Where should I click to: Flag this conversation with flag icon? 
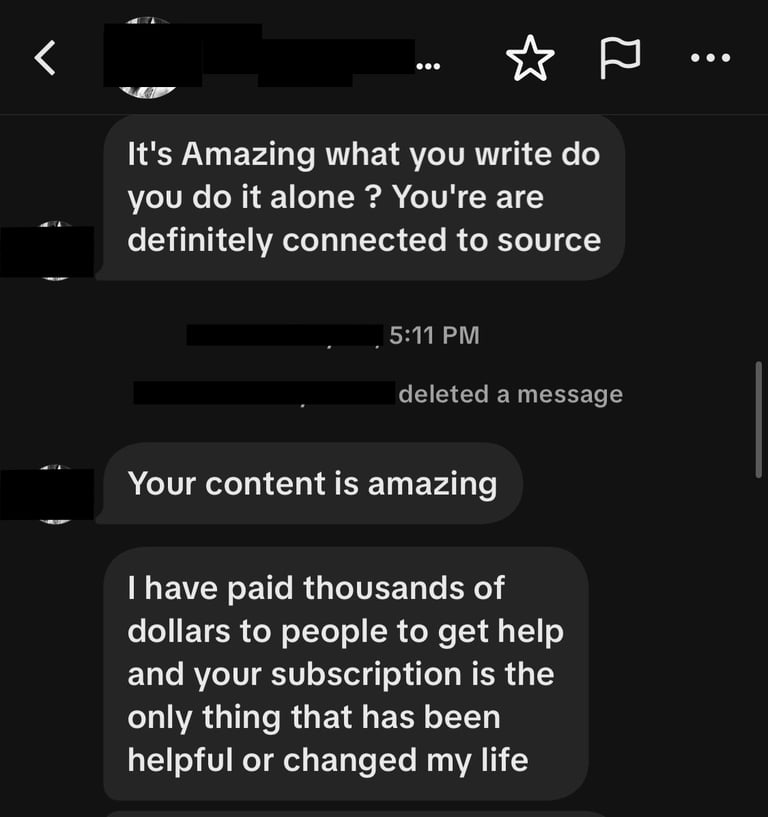(620, 58)
